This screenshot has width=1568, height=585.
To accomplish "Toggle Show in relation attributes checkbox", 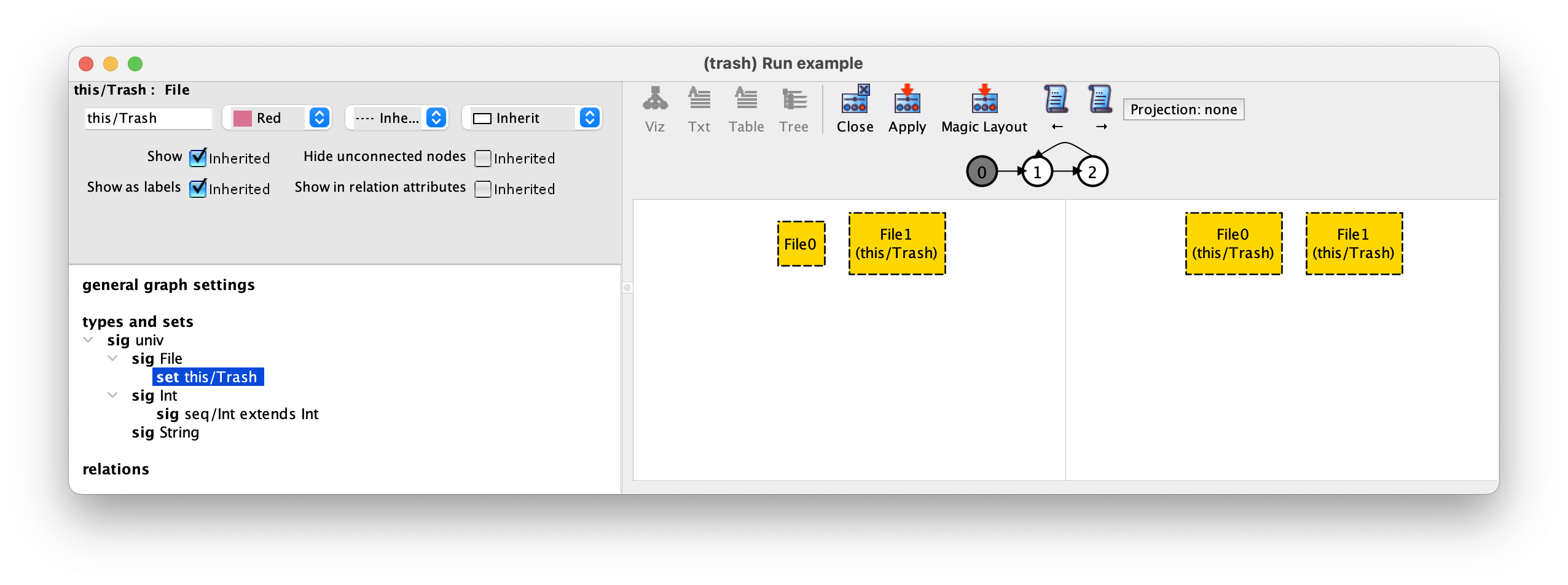I will click(483, 189).
